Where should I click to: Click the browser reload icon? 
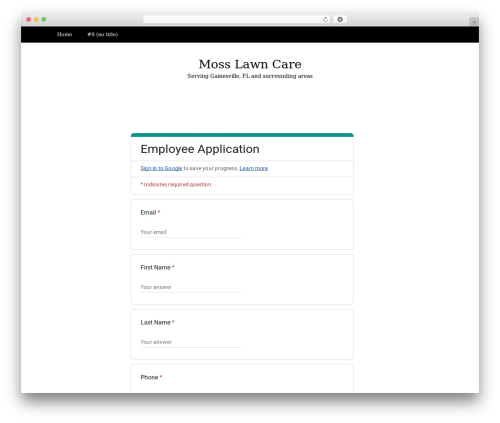(x=325, y=19)
